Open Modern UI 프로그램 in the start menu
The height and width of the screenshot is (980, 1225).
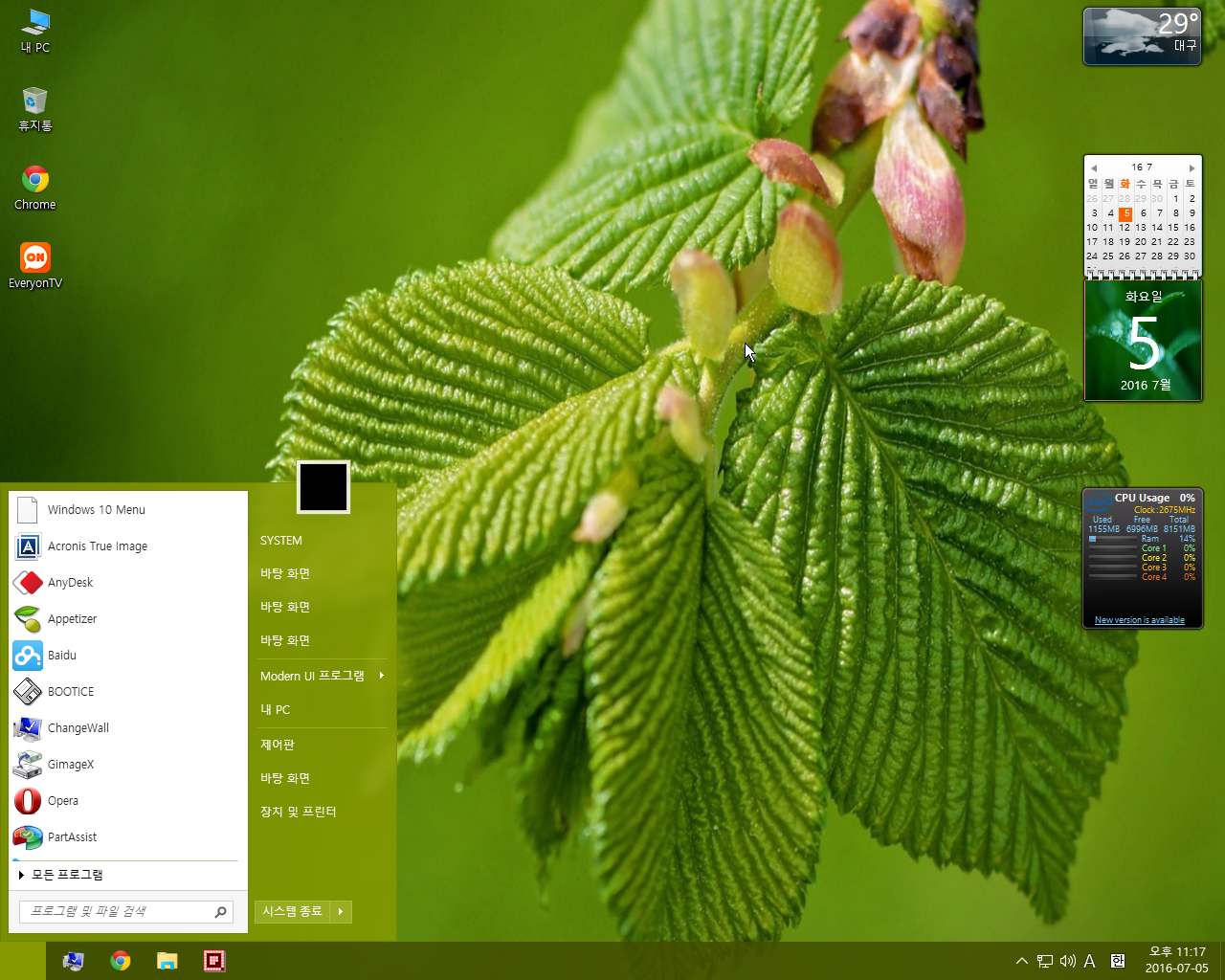click(313, 676)
